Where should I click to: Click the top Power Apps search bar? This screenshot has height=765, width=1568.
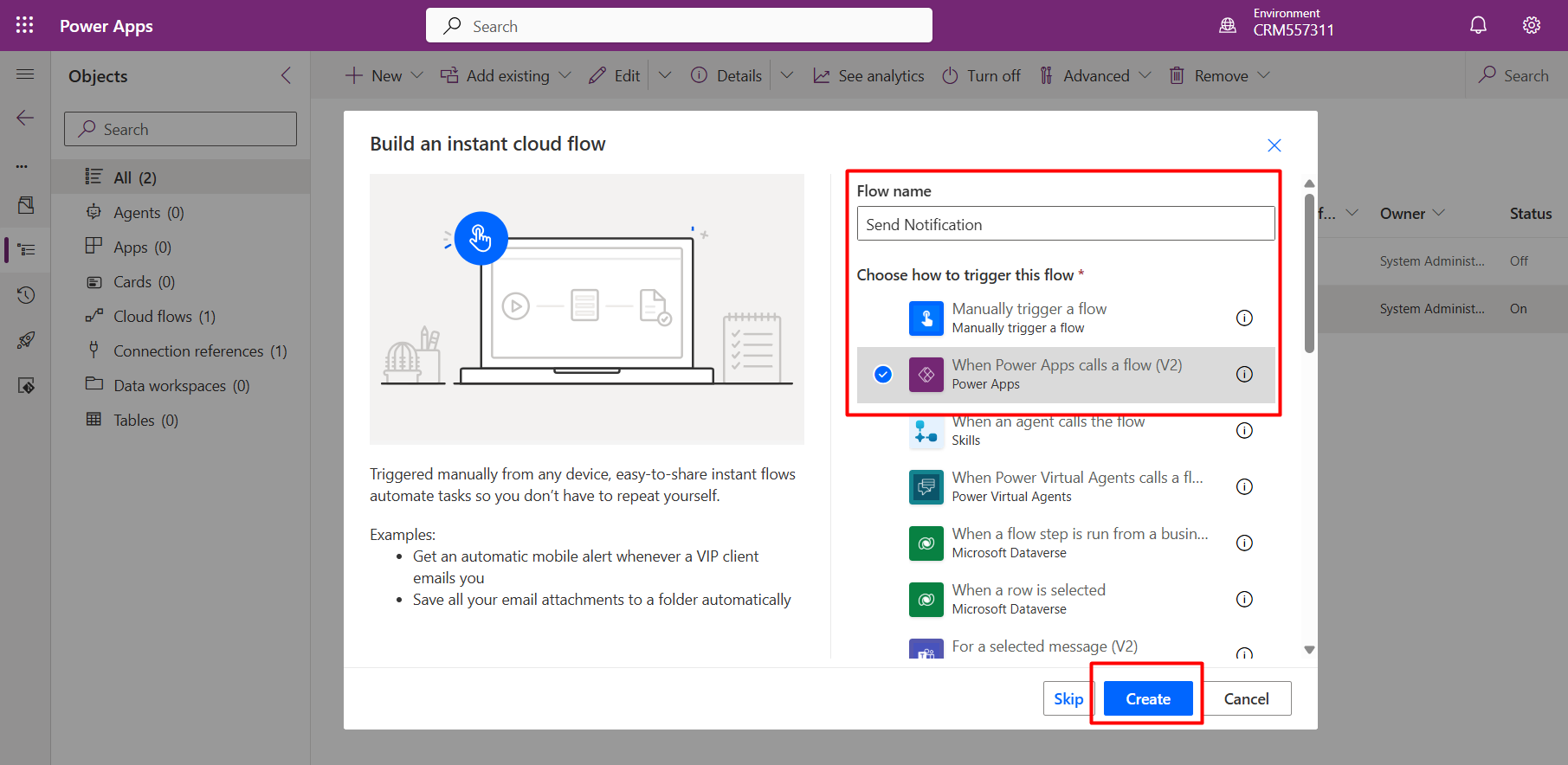click(x=679, y=25)
